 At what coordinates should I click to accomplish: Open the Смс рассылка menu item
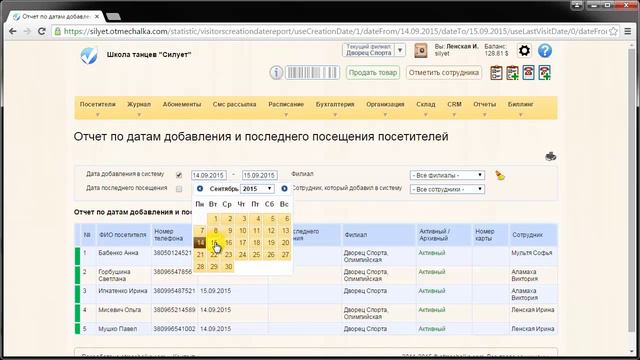coord(234,104)
